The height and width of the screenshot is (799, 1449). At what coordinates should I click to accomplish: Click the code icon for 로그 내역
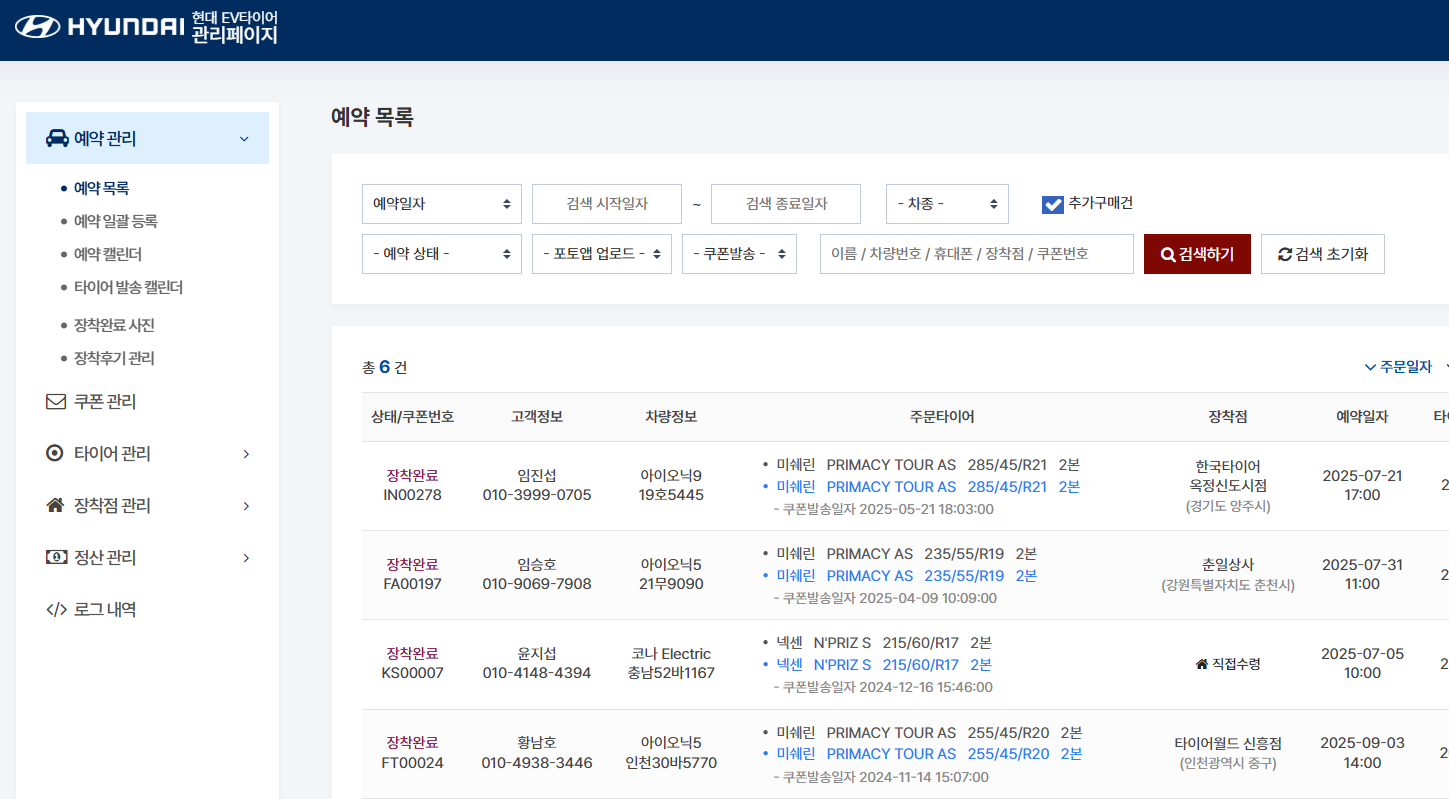coord(56,610)
